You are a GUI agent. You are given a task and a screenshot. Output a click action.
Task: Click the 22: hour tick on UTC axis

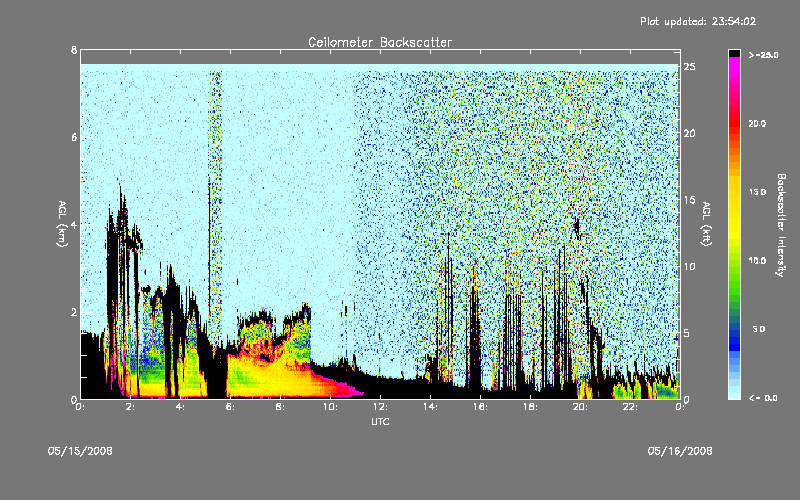coord(630,407)
